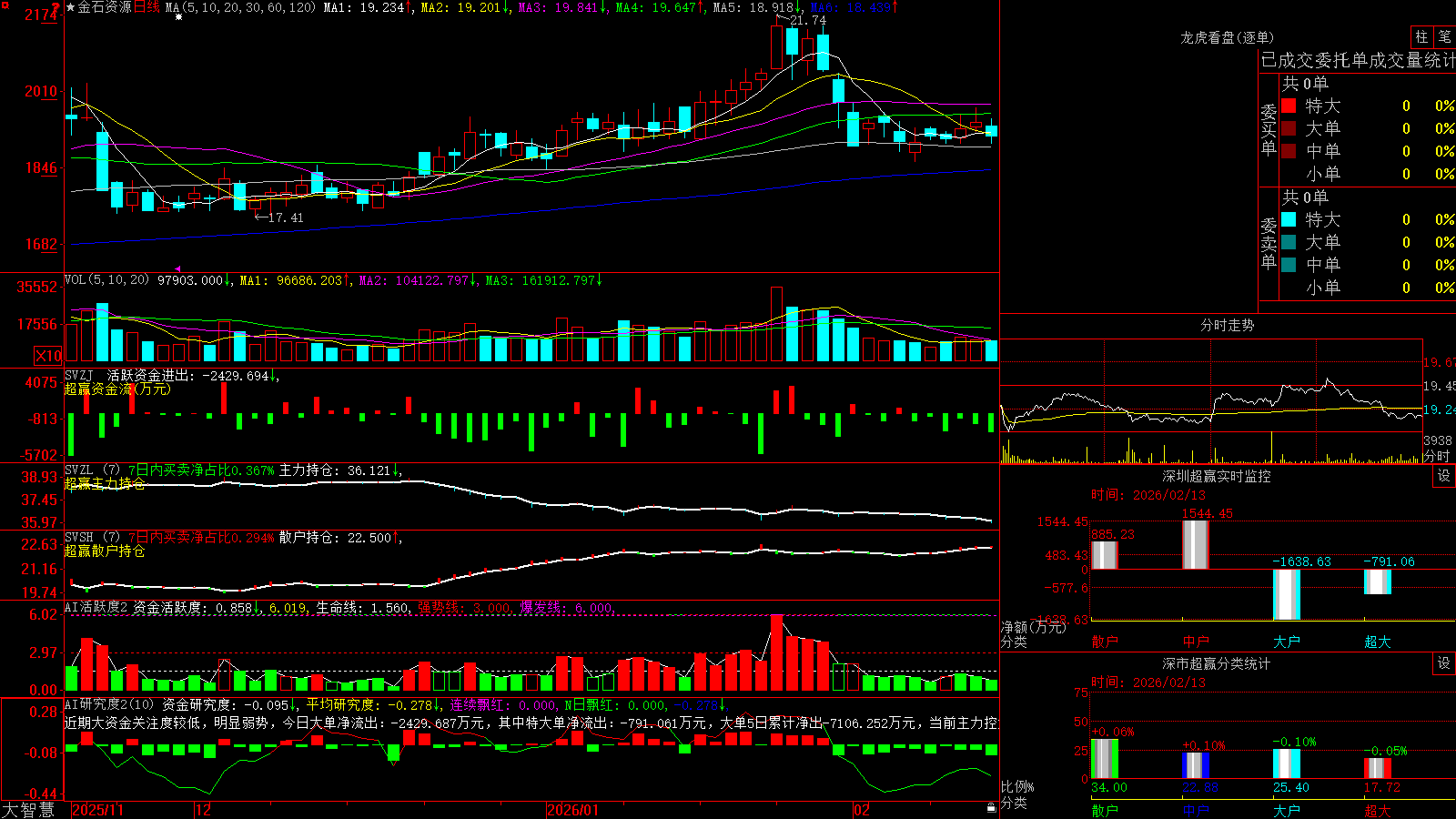1456x819 pixels.
Task: Click the MA(5,10,20,30,60,120) indicator label
Action: pyautogui.click(x=240, y=7)
